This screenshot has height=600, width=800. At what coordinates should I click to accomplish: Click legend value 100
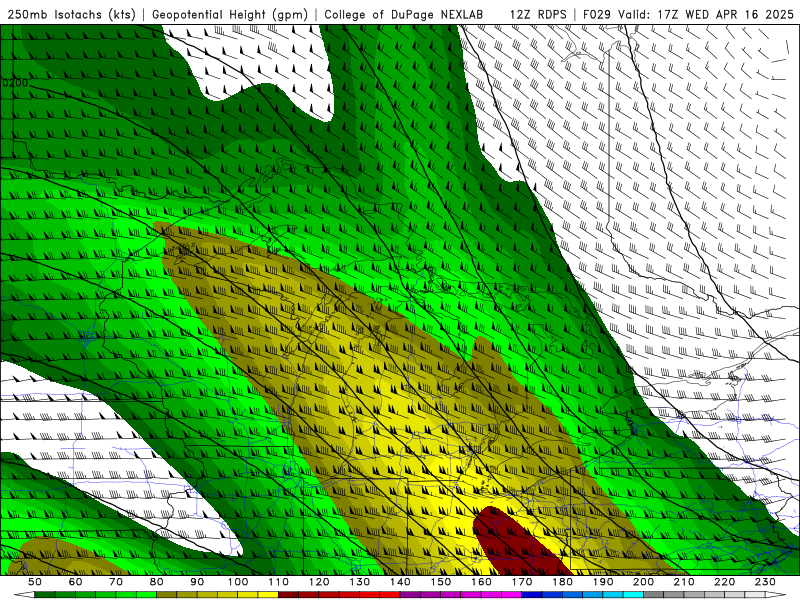click(x=238, y=582)
